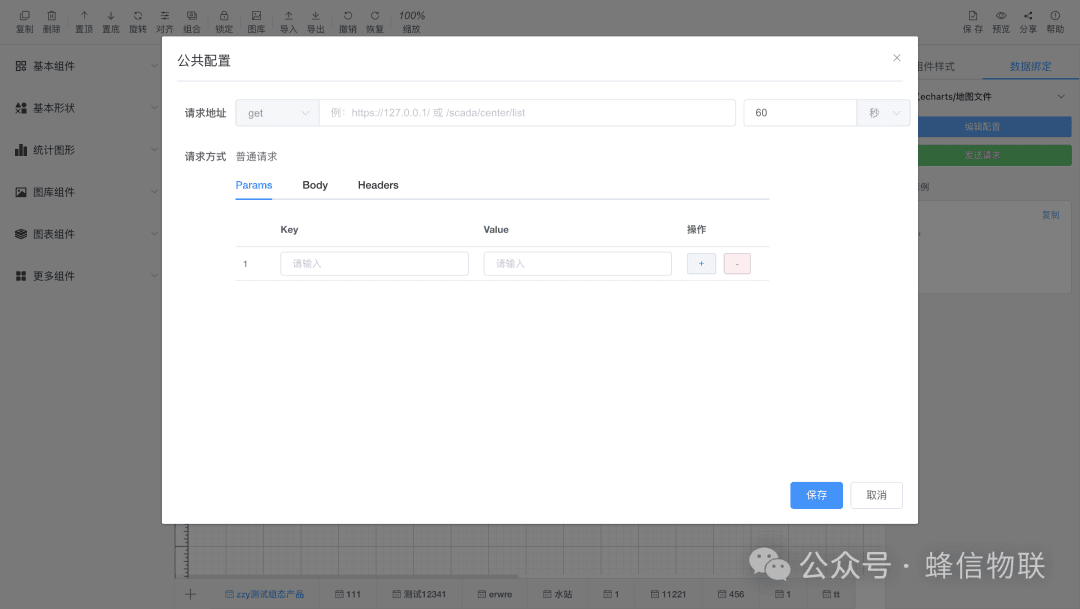Expand the 图表组件 sidebar section
This screenshot has height=609, width=1080.
pos(87,234)
